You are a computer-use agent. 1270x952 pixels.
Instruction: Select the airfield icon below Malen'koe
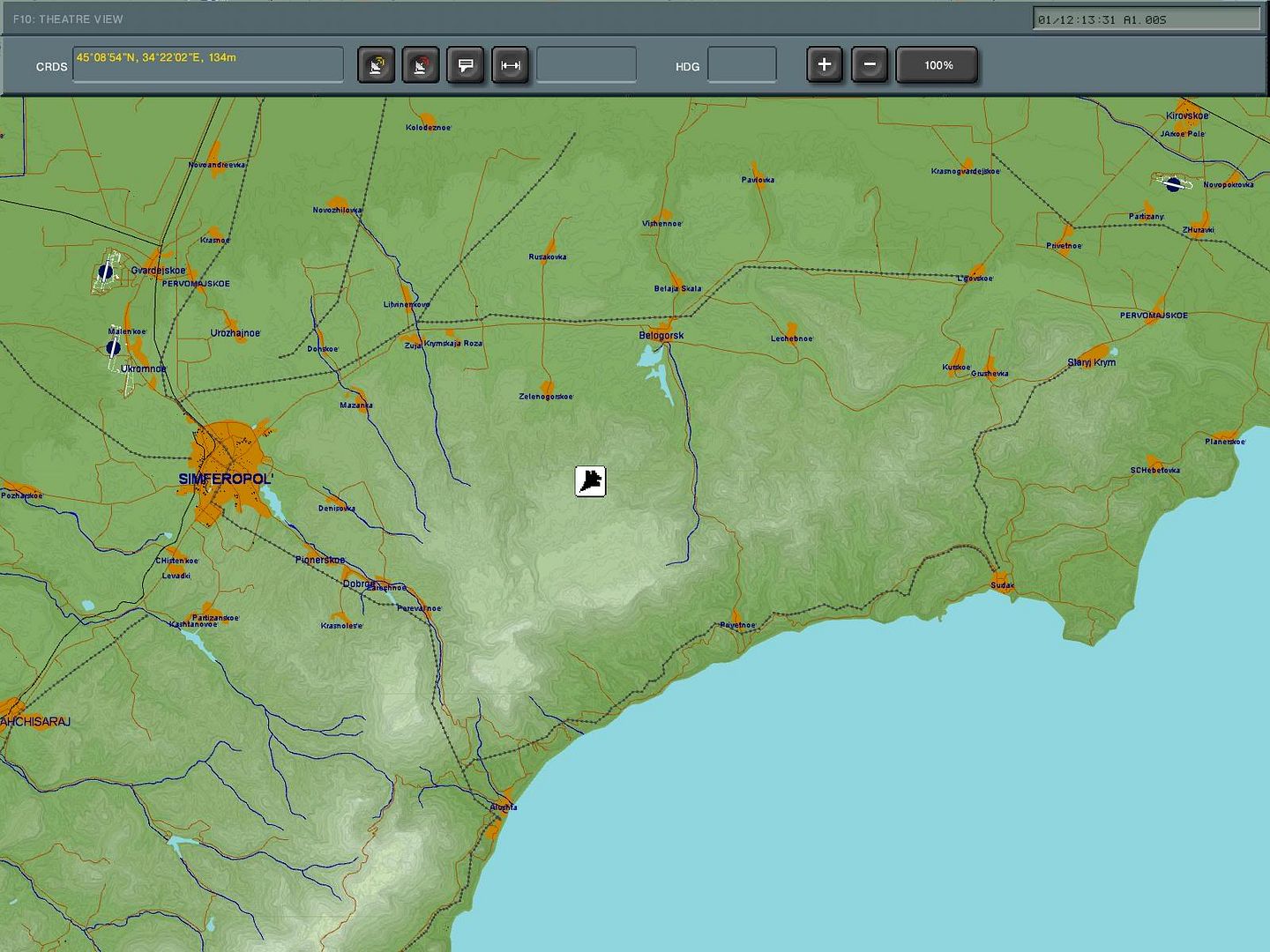(114, 348)
